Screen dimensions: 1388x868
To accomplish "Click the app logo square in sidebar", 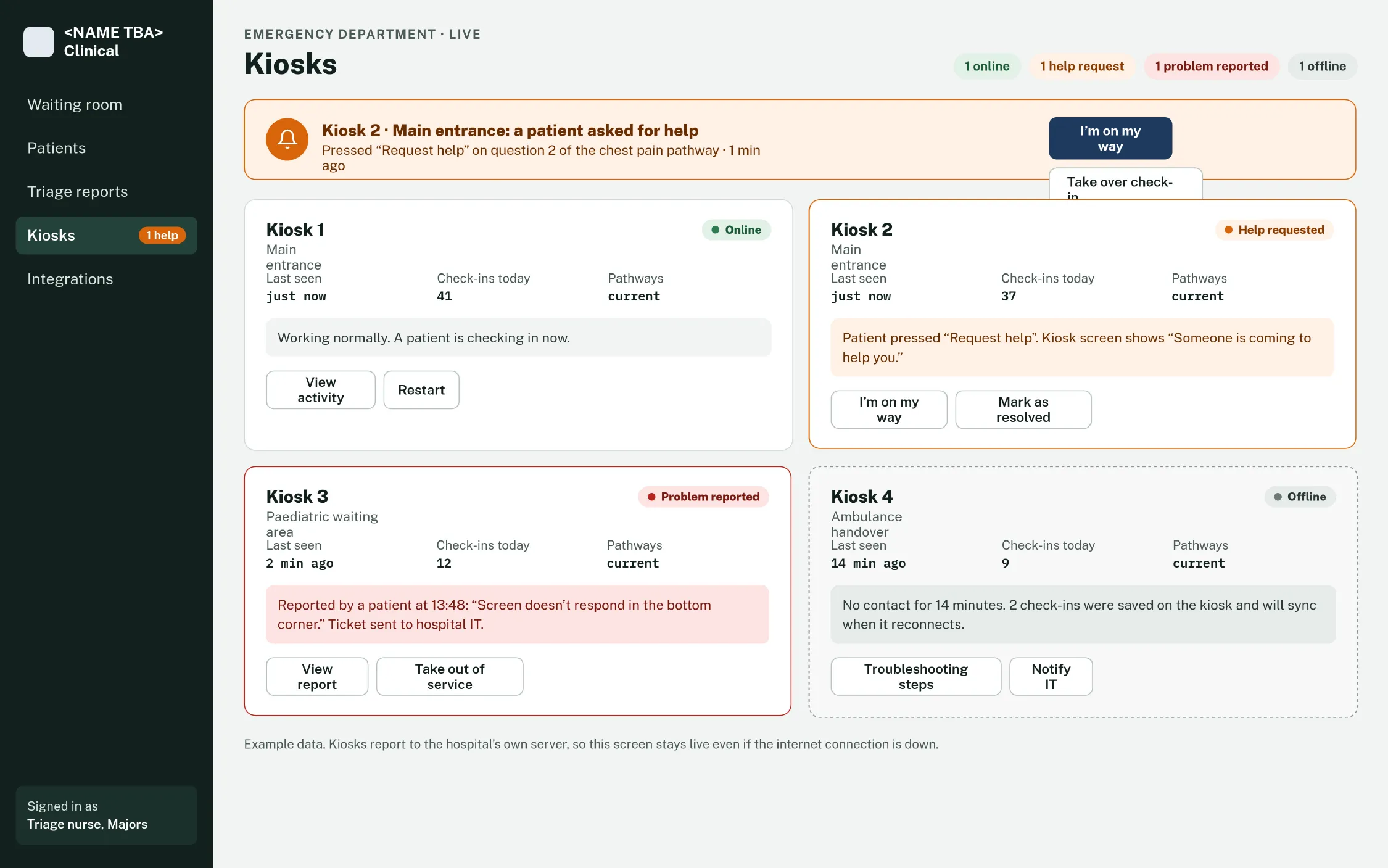I will click(39, 42).
